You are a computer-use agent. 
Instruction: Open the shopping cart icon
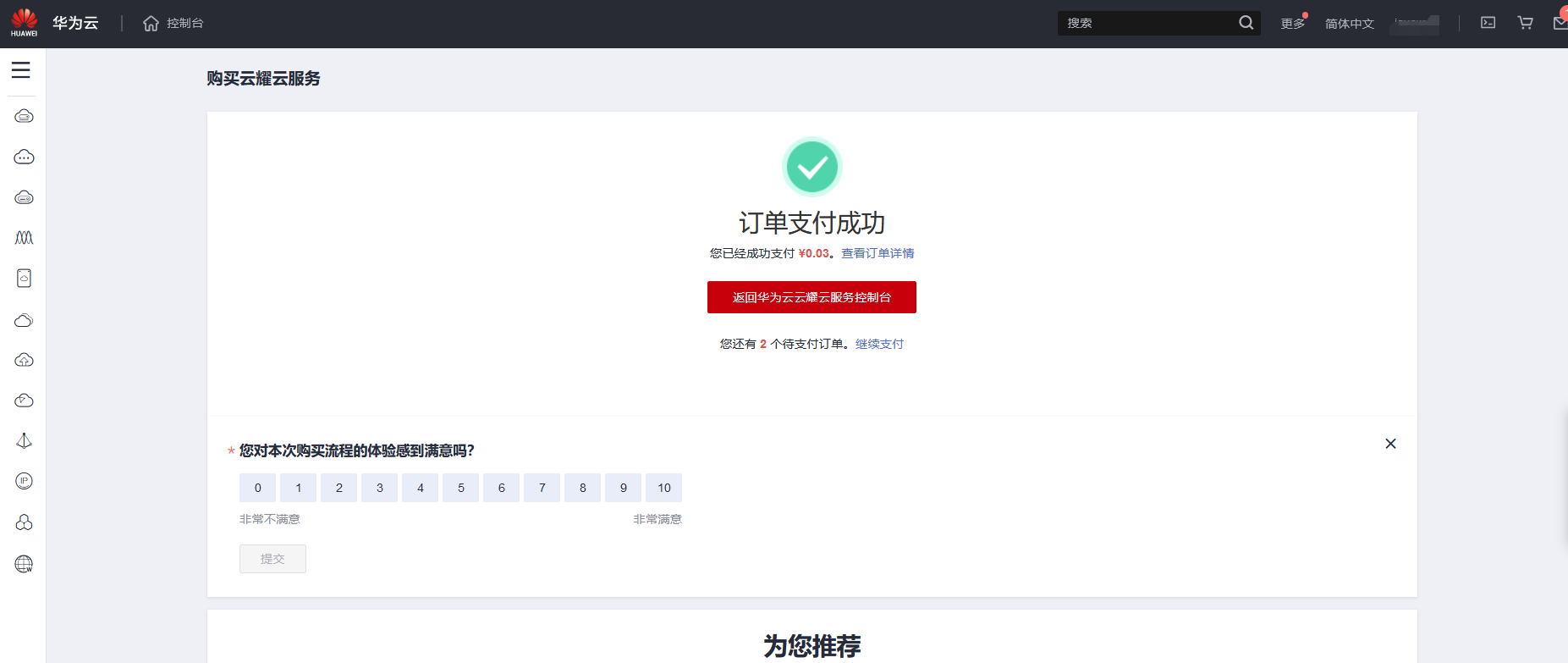click(1525, 23)
